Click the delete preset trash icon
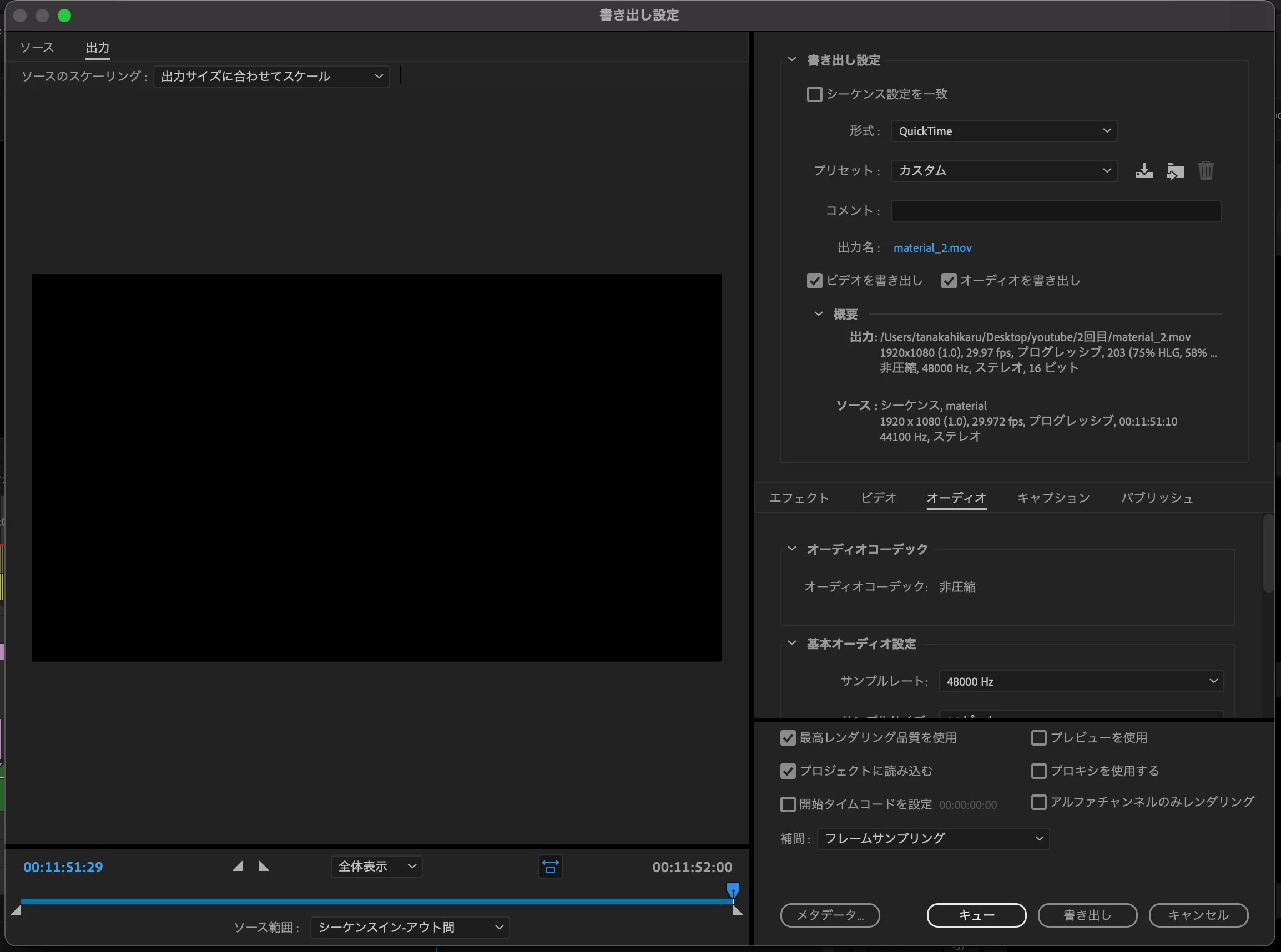1281x952 pixels. tap(1206, 170)
